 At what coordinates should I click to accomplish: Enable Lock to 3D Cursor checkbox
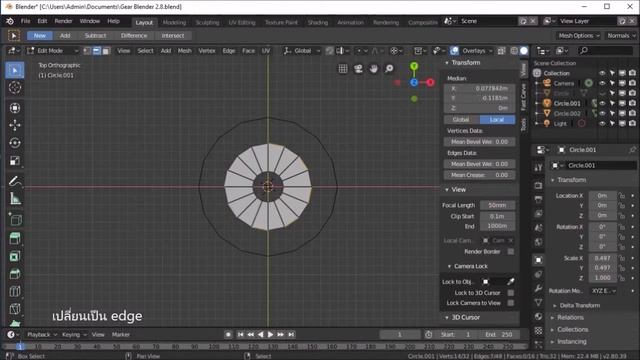coord(511,293)
